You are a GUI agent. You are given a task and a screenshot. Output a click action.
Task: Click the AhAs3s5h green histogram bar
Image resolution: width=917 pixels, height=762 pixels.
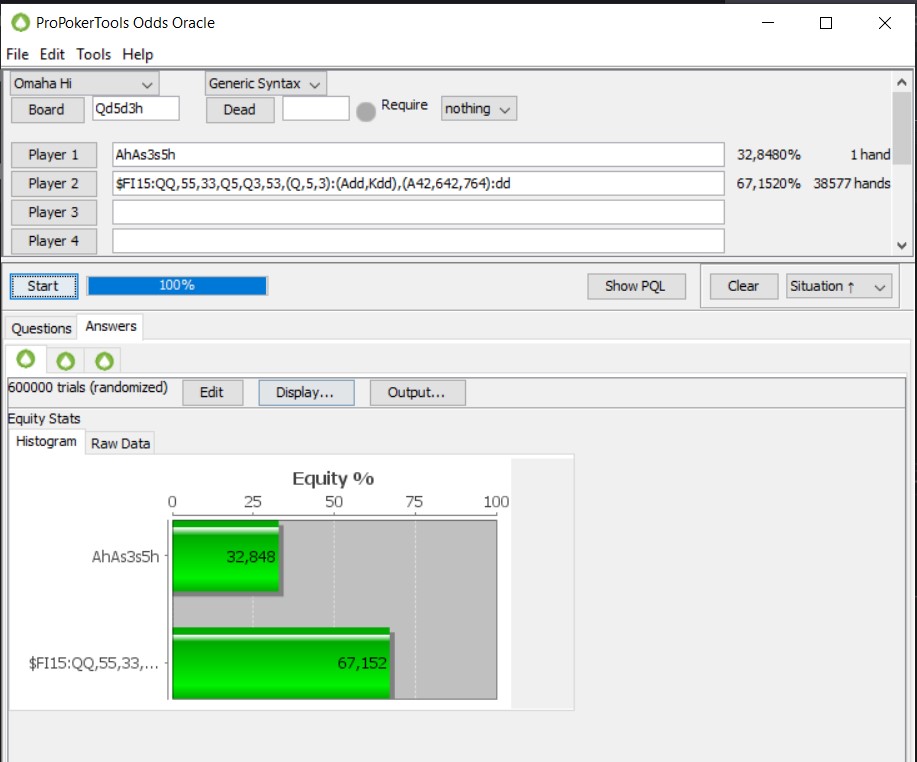coord(226,556)
